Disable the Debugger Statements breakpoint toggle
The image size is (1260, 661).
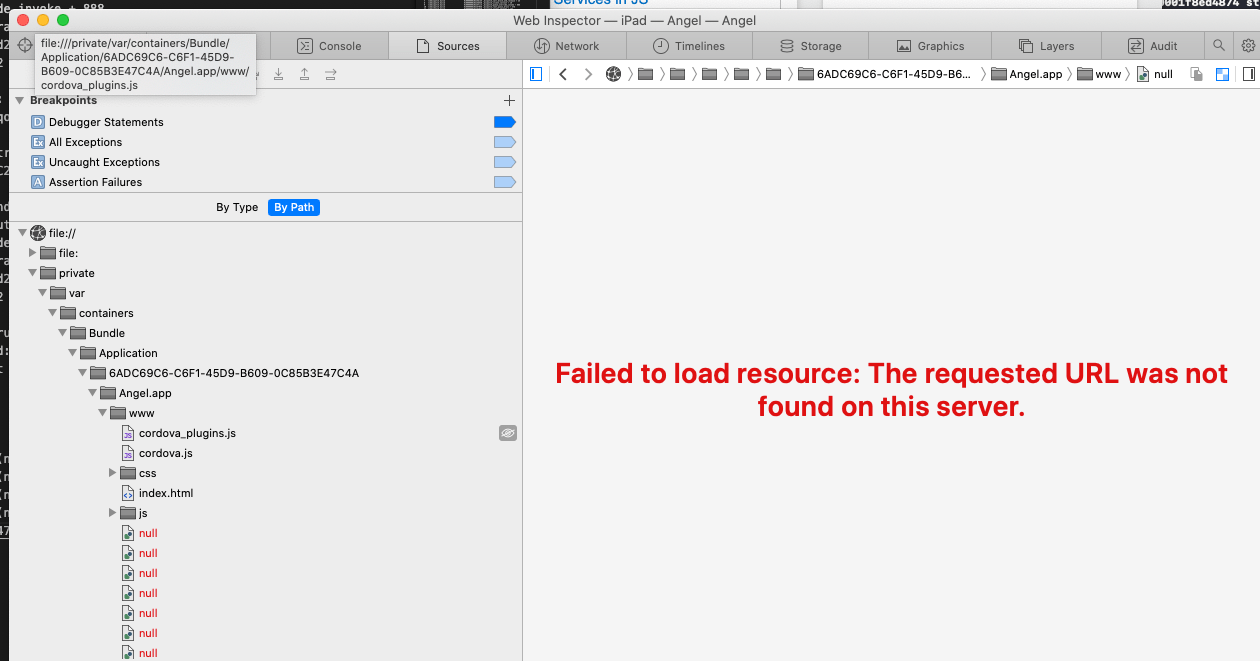tap(505, 121)
